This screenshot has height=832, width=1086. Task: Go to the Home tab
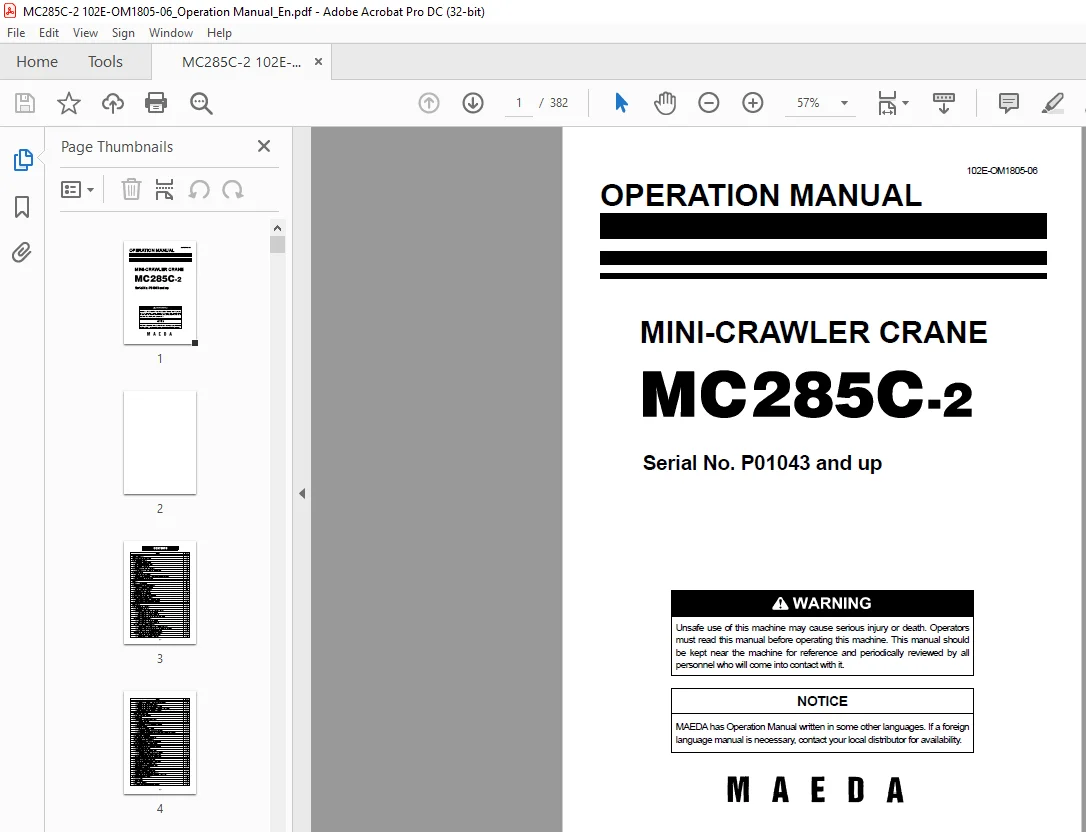pyautogui.click(x=37, y=62)
